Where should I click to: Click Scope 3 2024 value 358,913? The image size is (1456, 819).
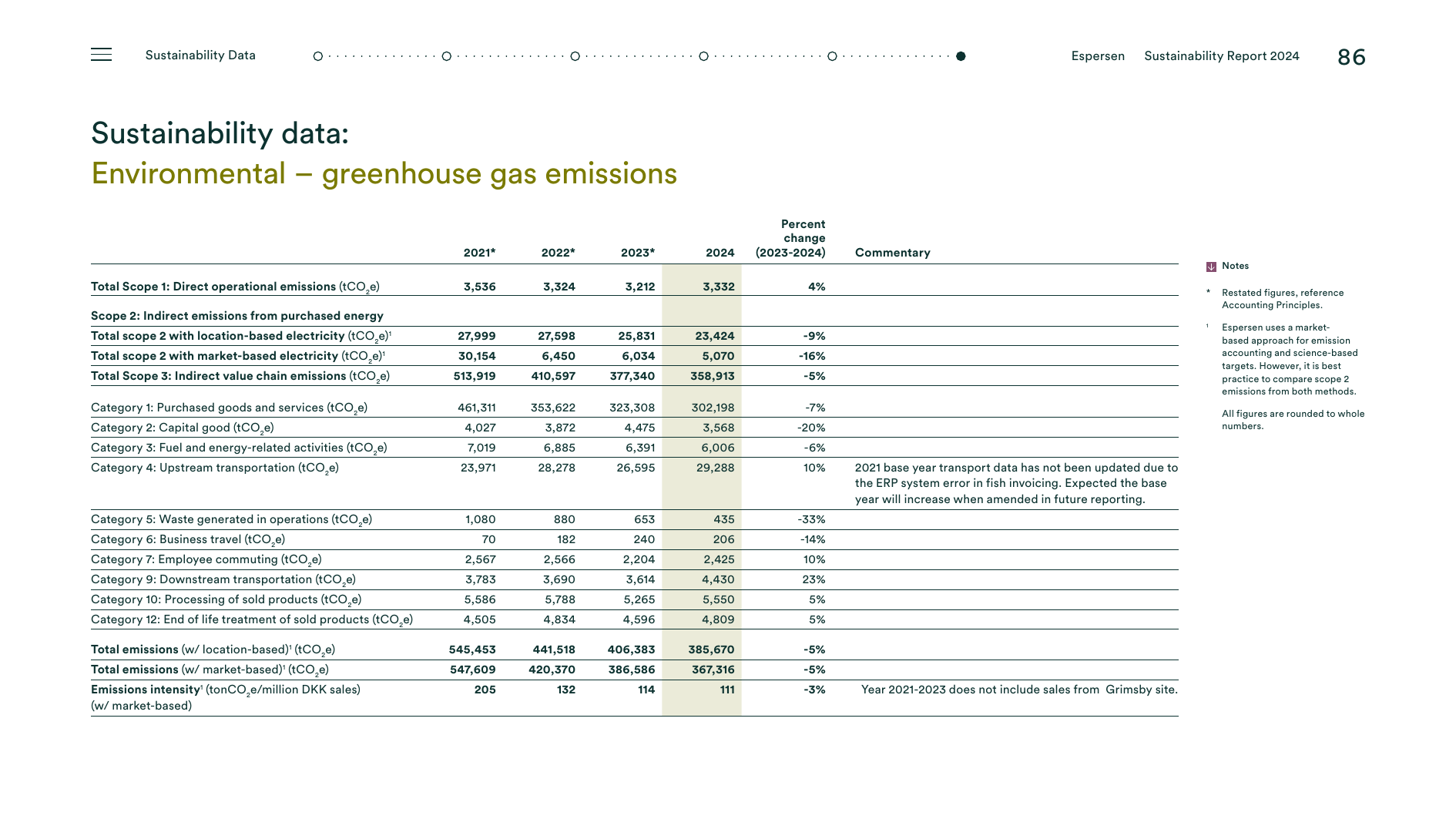tap(713, 376)
